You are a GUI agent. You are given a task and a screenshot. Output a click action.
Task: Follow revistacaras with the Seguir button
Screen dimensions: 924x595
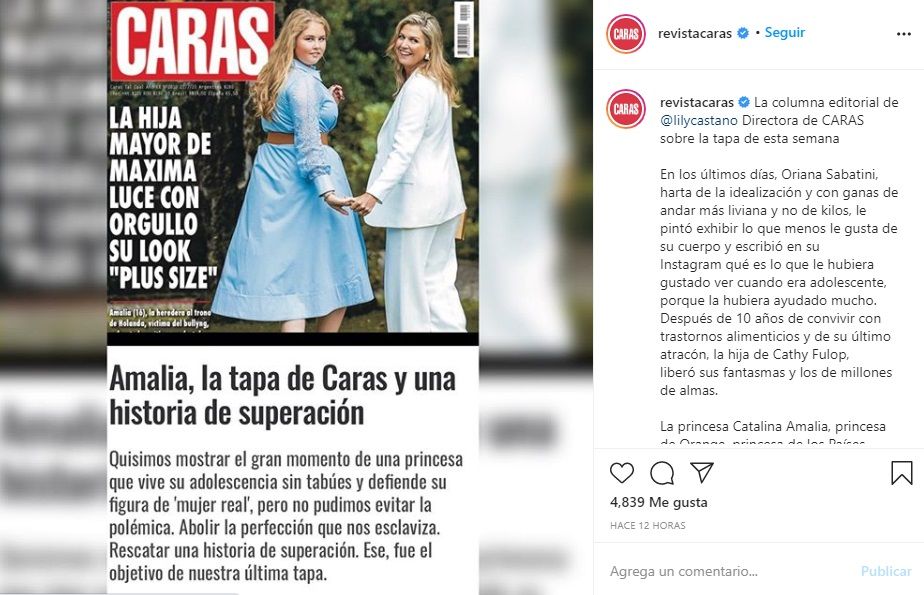click(784, 32)
